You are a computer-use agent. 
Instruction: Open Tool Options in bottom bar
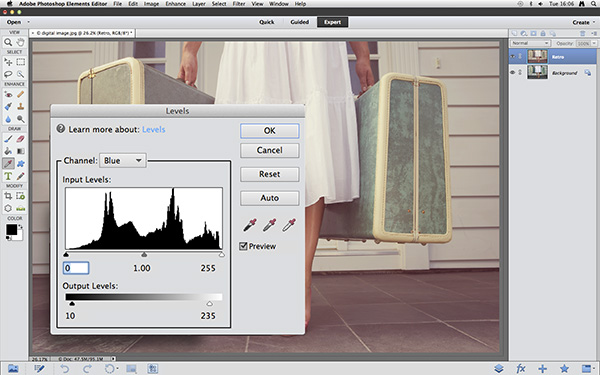39,368
